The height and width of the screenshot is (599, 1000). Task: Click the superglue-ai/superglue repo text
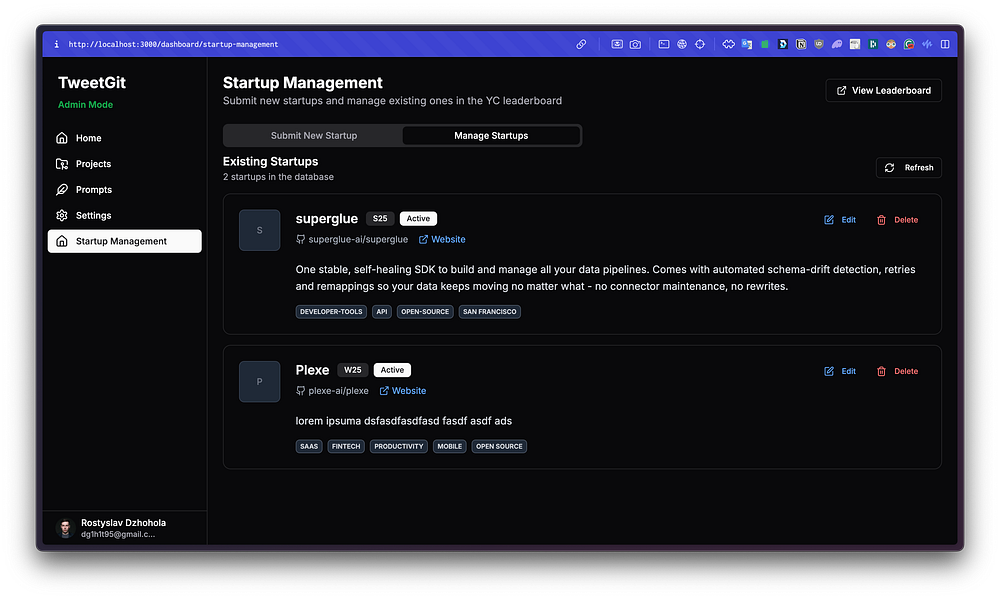358,239
